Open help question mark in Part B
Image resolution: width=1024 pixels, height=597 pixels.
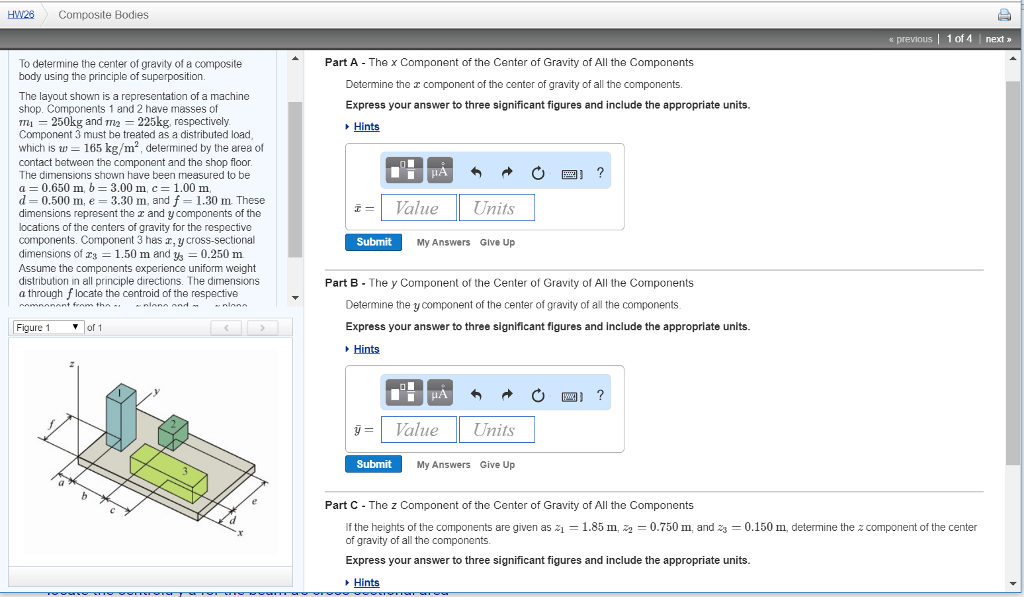coord(600,395)
